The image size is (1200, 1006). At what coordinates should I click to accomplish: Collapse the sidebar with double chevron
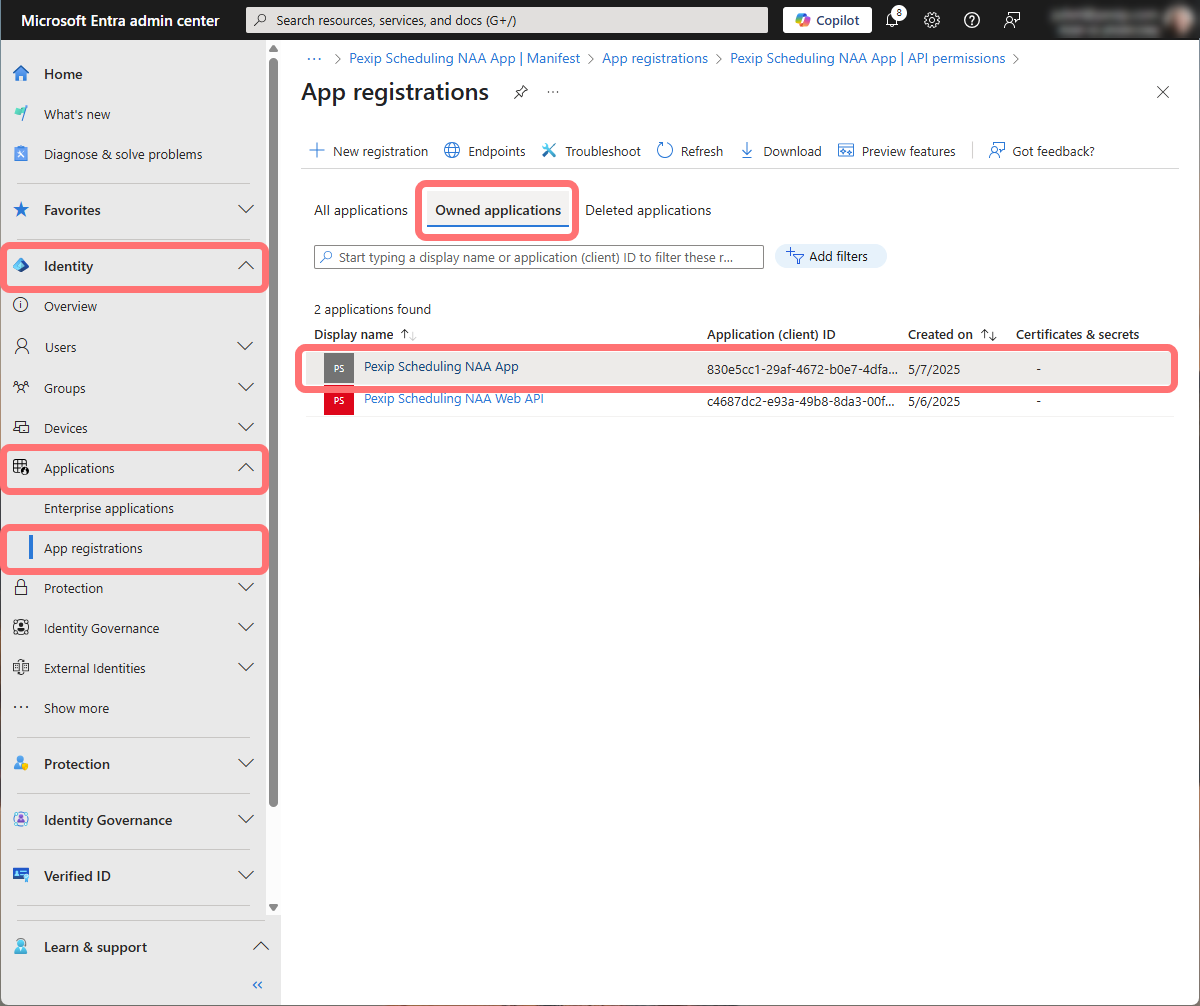pyautogui.click(x=257, y=985)
